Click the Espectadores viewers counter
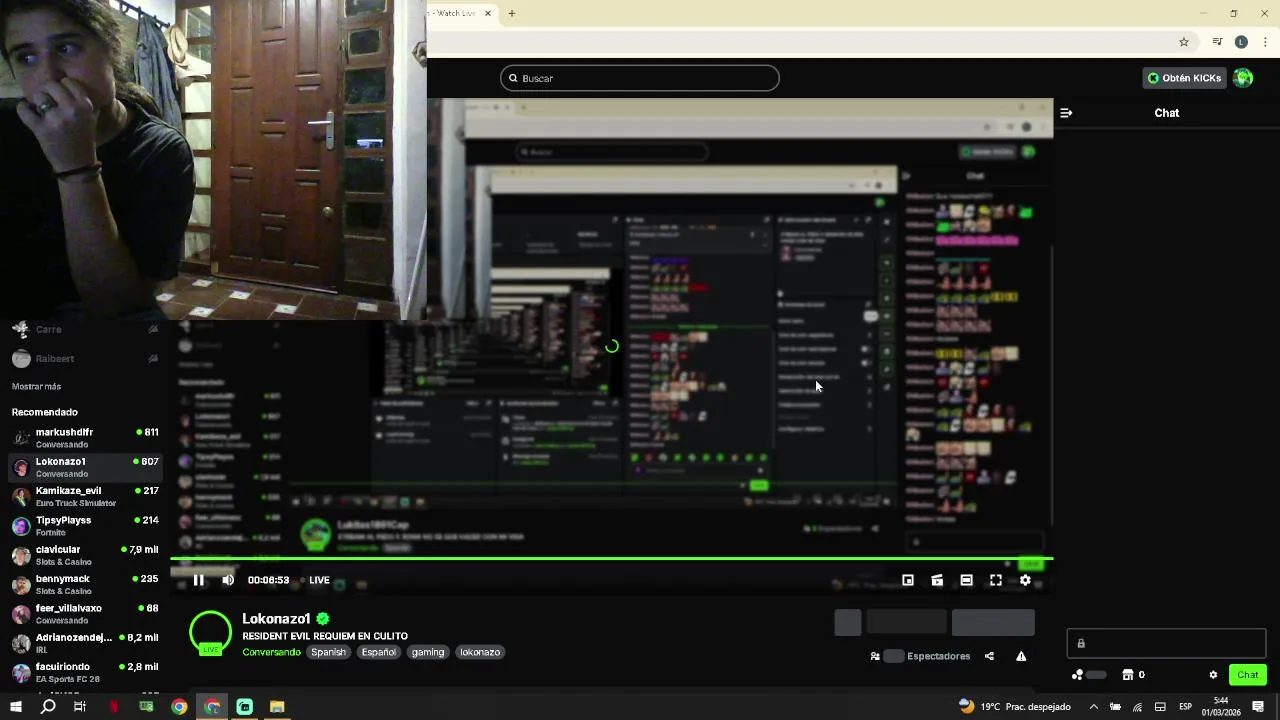 (x=920, y=656)
